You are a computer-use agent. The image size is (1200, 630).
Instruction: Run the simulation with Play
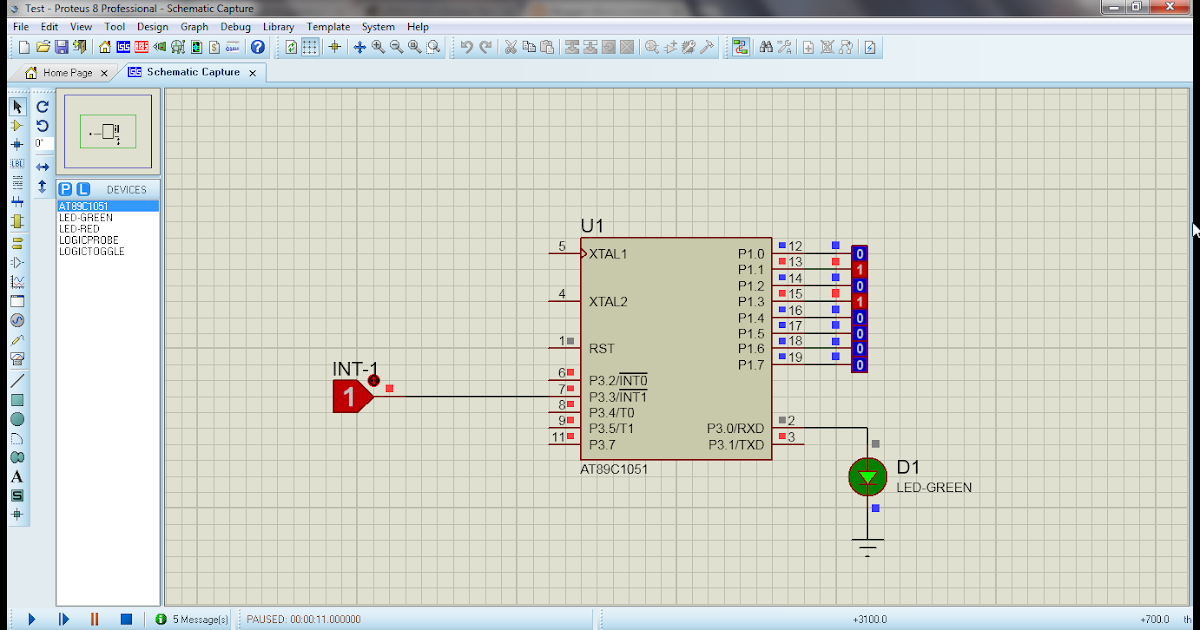[31, 619]
